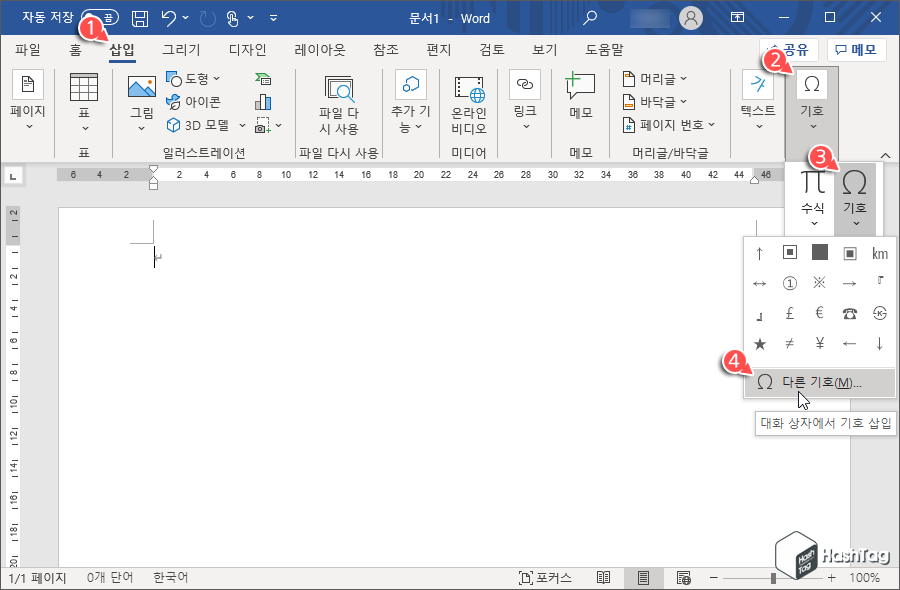Insert the left-right arrow ↔ symbol

click(x=759, y=284)
